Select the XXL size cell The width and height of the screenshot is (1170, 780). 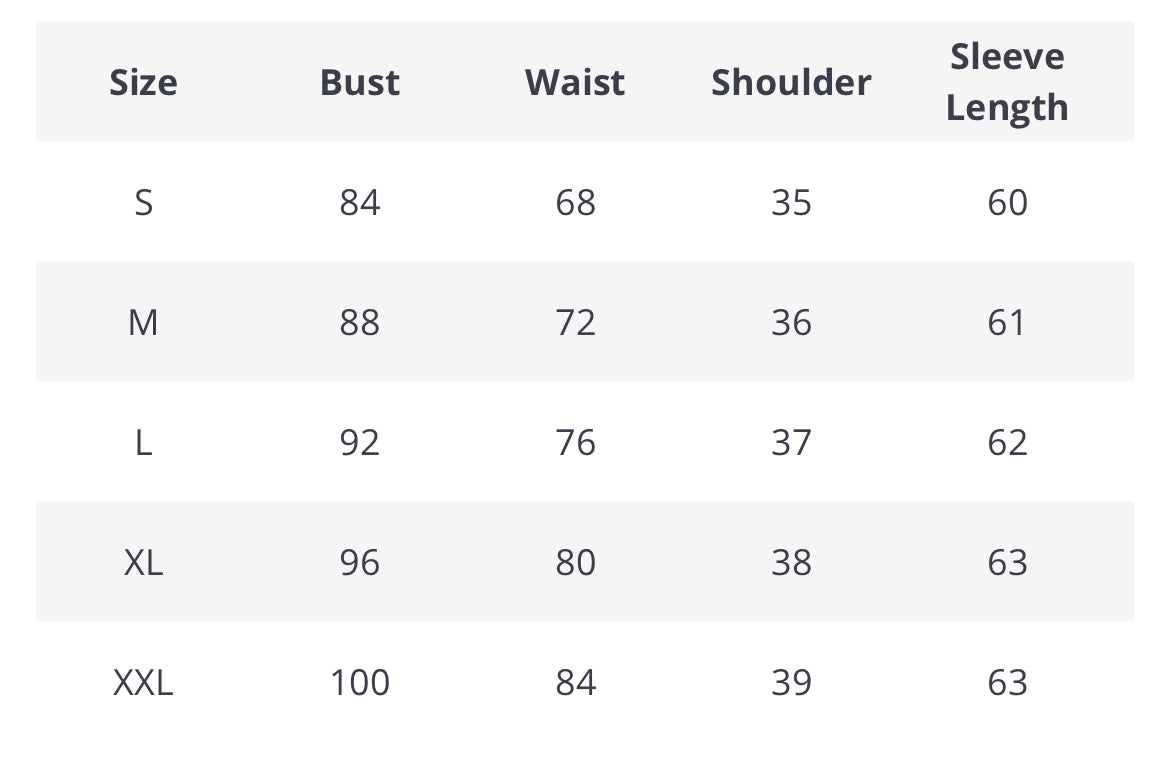(143, 682)
